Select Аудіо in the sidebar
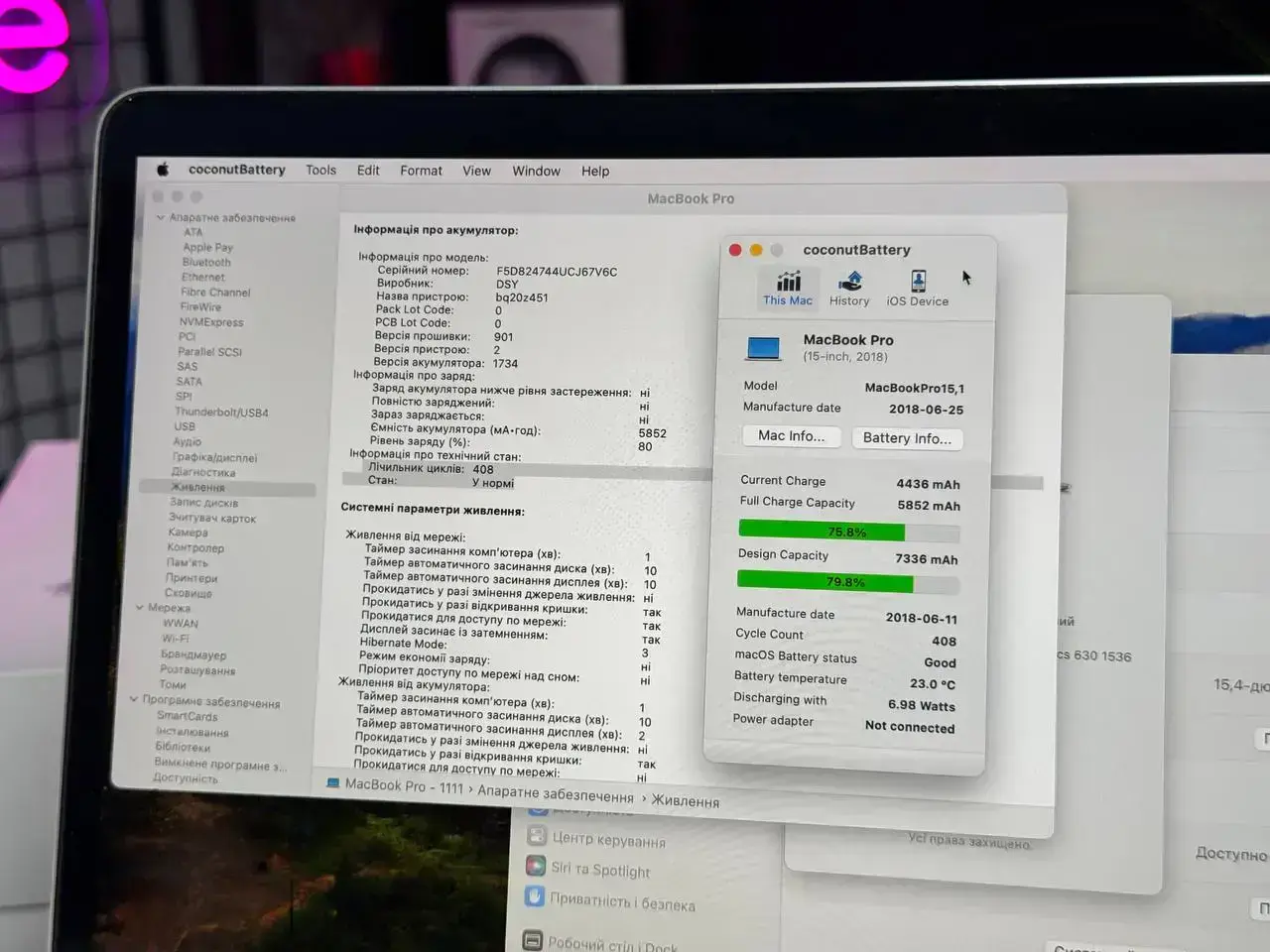The width and height of the screenshot is (1270, 952). tap(187, 441)
